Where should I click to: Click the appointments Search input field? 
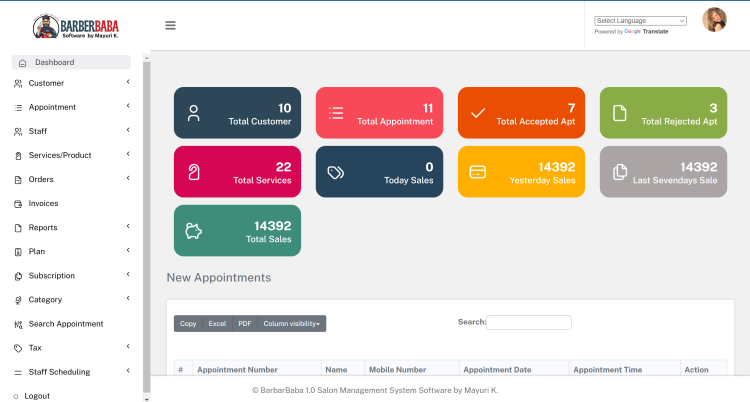tap(529, 323)
